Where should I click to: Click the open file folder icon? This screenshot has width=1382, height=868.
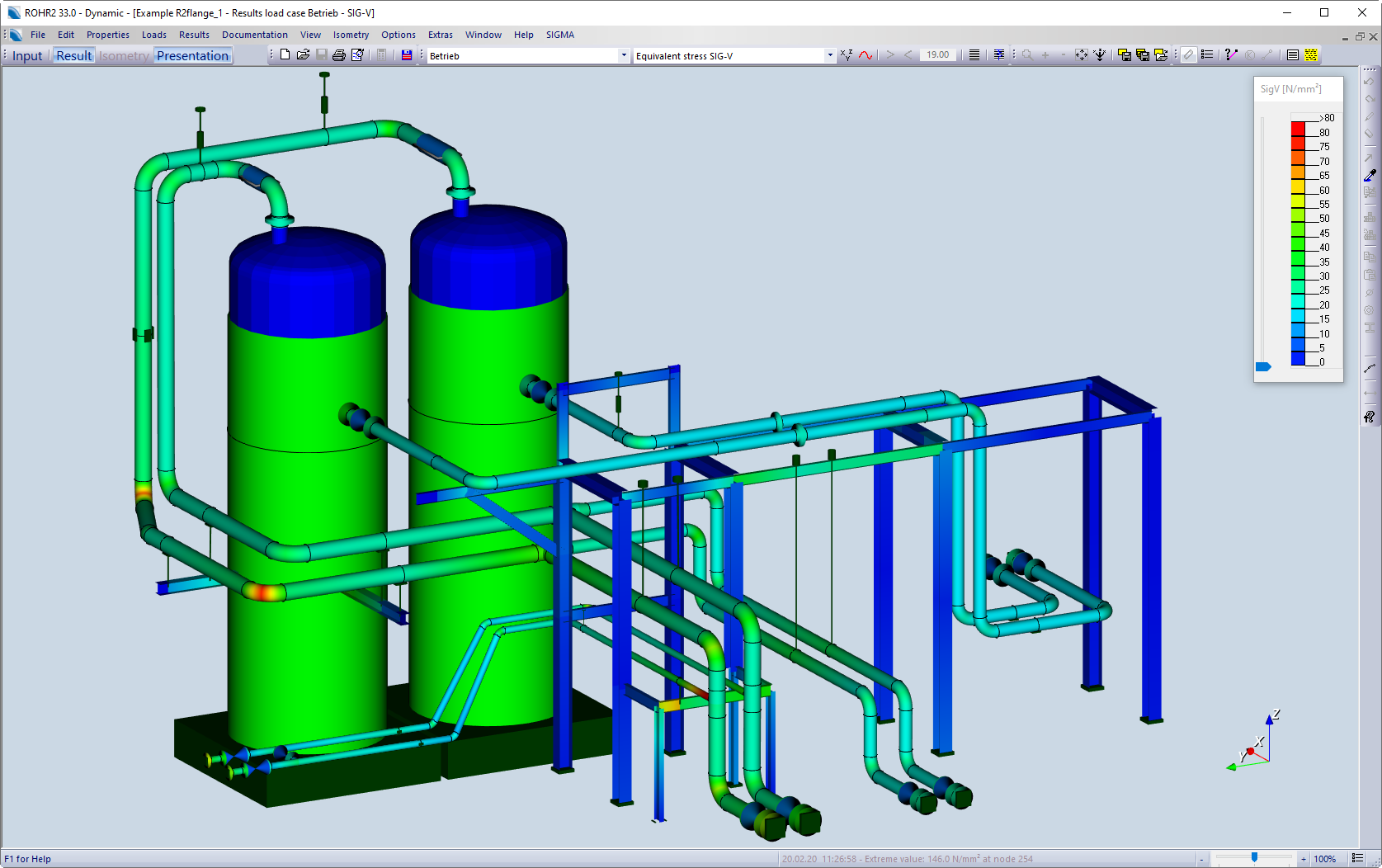(303, 55)
